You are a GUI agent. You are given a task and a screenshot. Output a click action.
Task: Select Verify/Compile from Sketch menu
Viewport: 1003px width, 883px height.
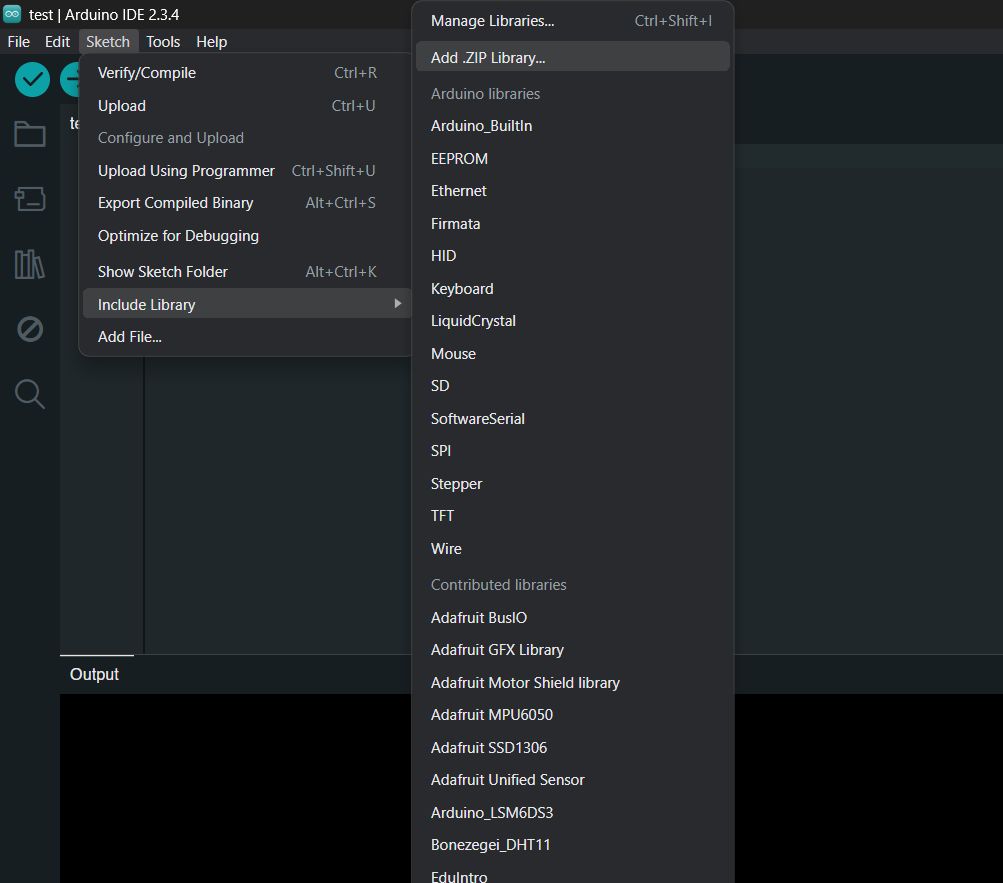(x=247, y=73)
